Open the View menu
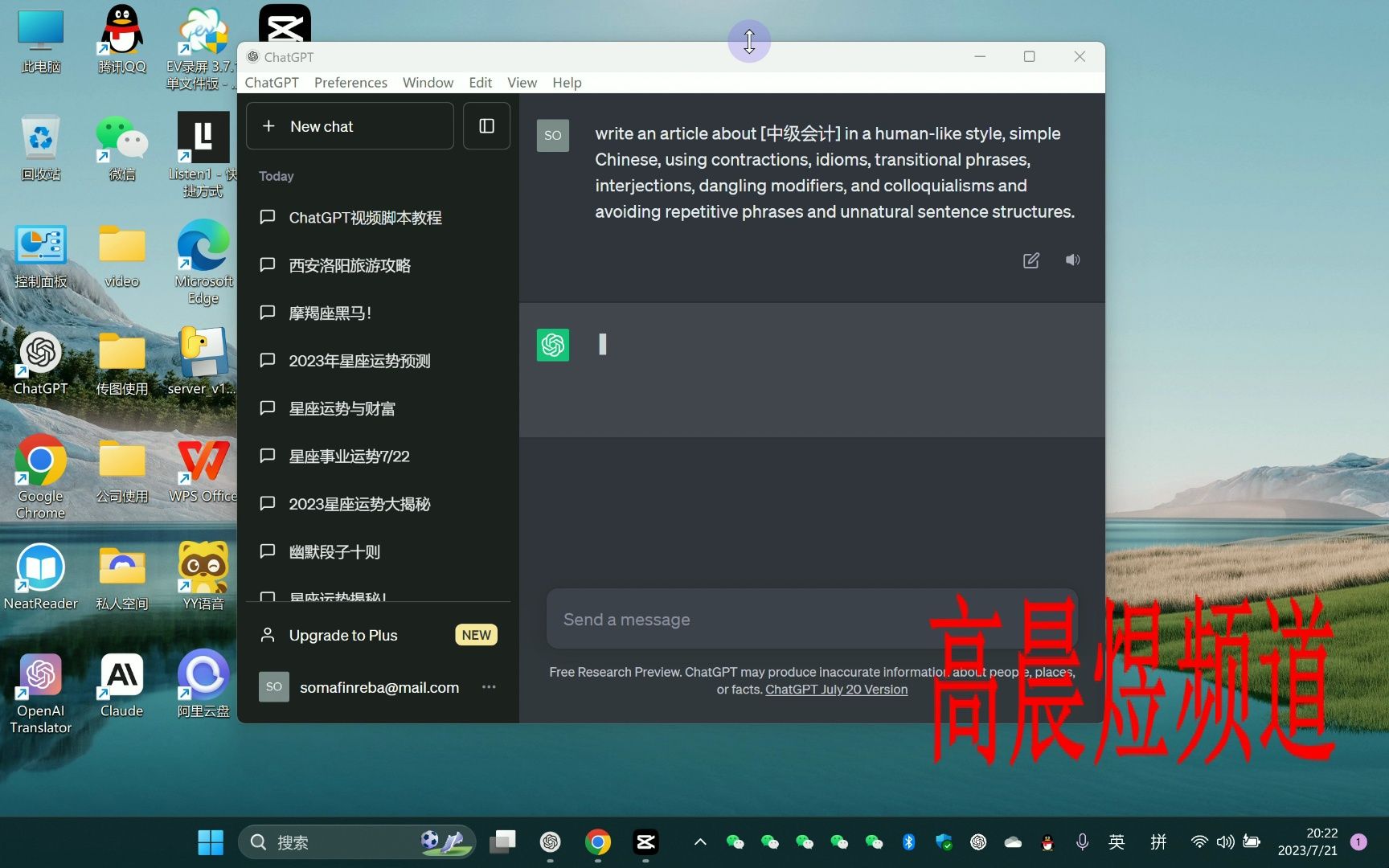 tap(522, 83)
